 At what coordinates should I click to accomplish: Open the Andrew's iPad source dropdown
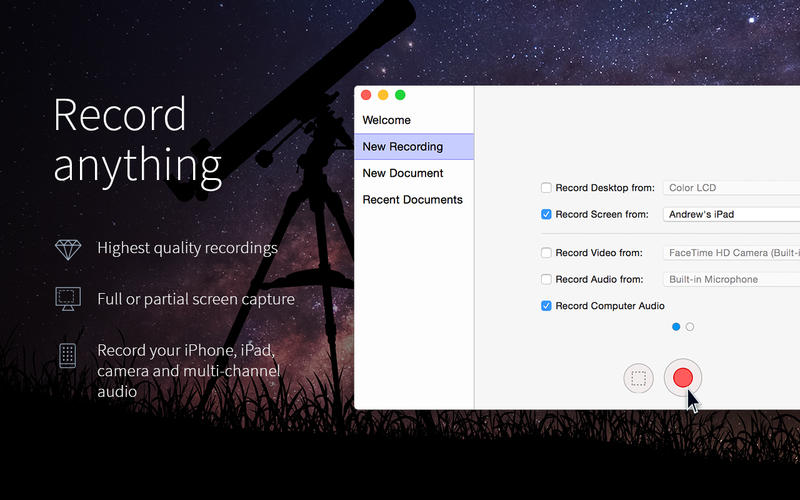point(730,214)
